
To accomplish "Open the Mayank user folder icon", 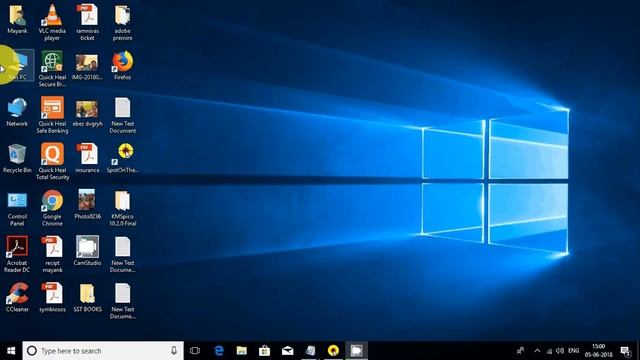I will (17, 19).
